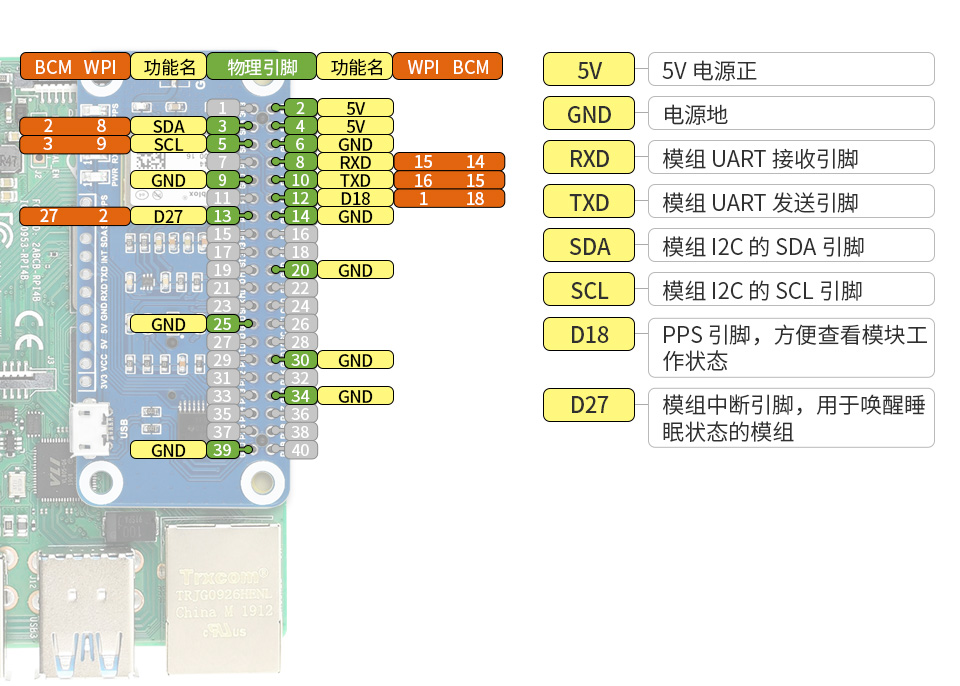960x686 pixels.
Task: Click the TXD UART transmit label
Action: 588,202
